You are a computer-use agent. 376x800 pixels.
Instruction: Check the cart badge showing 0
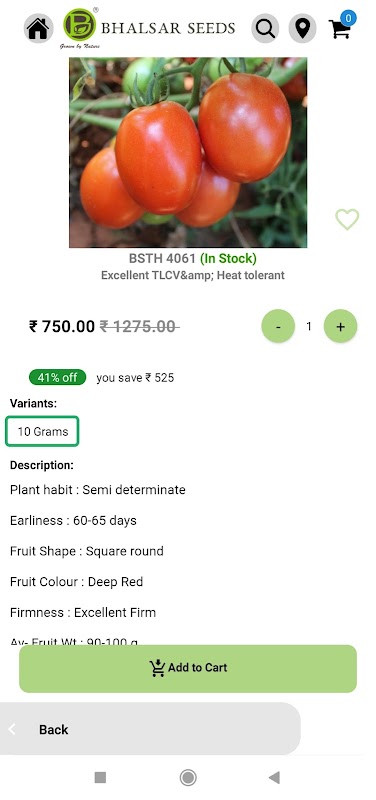click(x=348, y=18)
